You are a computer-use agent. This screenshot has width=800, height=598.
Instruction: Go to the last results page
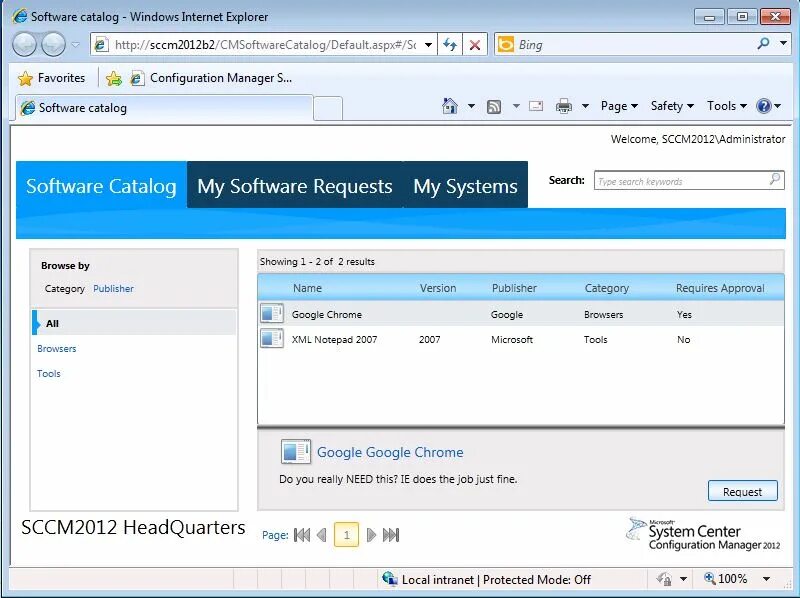[391, 535]
